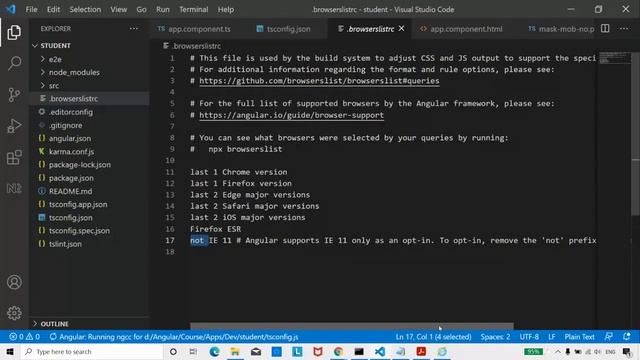Viewport: 640px width, 360px height.
Task: Click the editor minimap
Action: click(615, 58)
